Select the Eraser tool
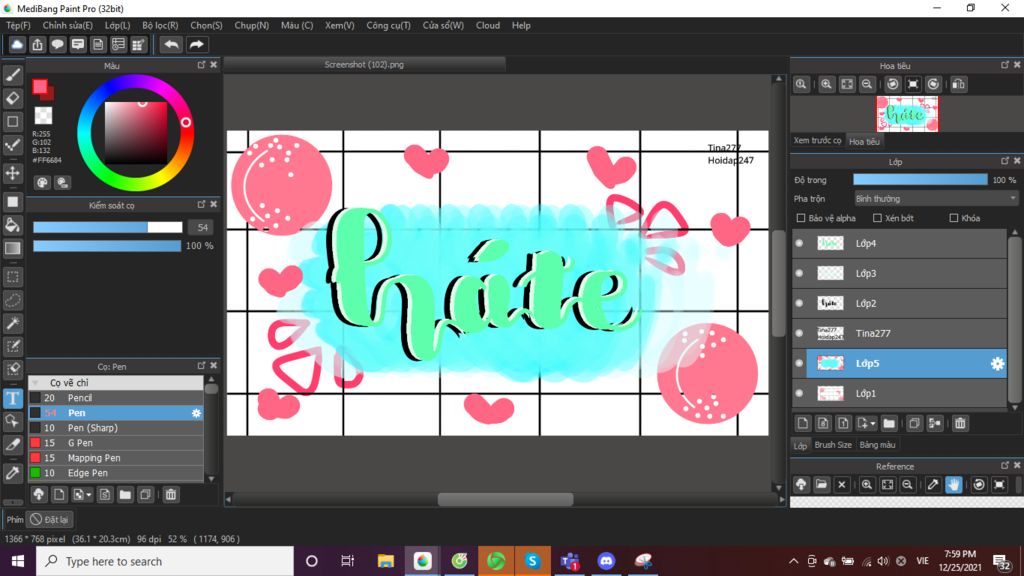 (12, 98)
